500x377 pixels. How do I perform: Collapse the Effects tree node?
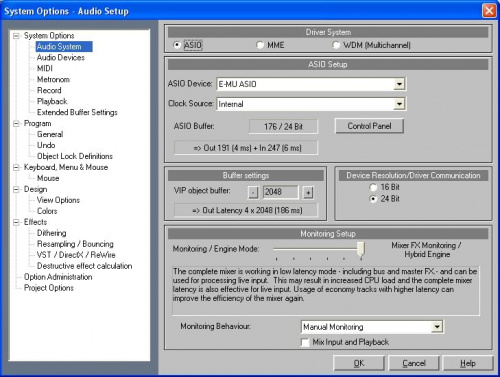click(x=16, y=222)
